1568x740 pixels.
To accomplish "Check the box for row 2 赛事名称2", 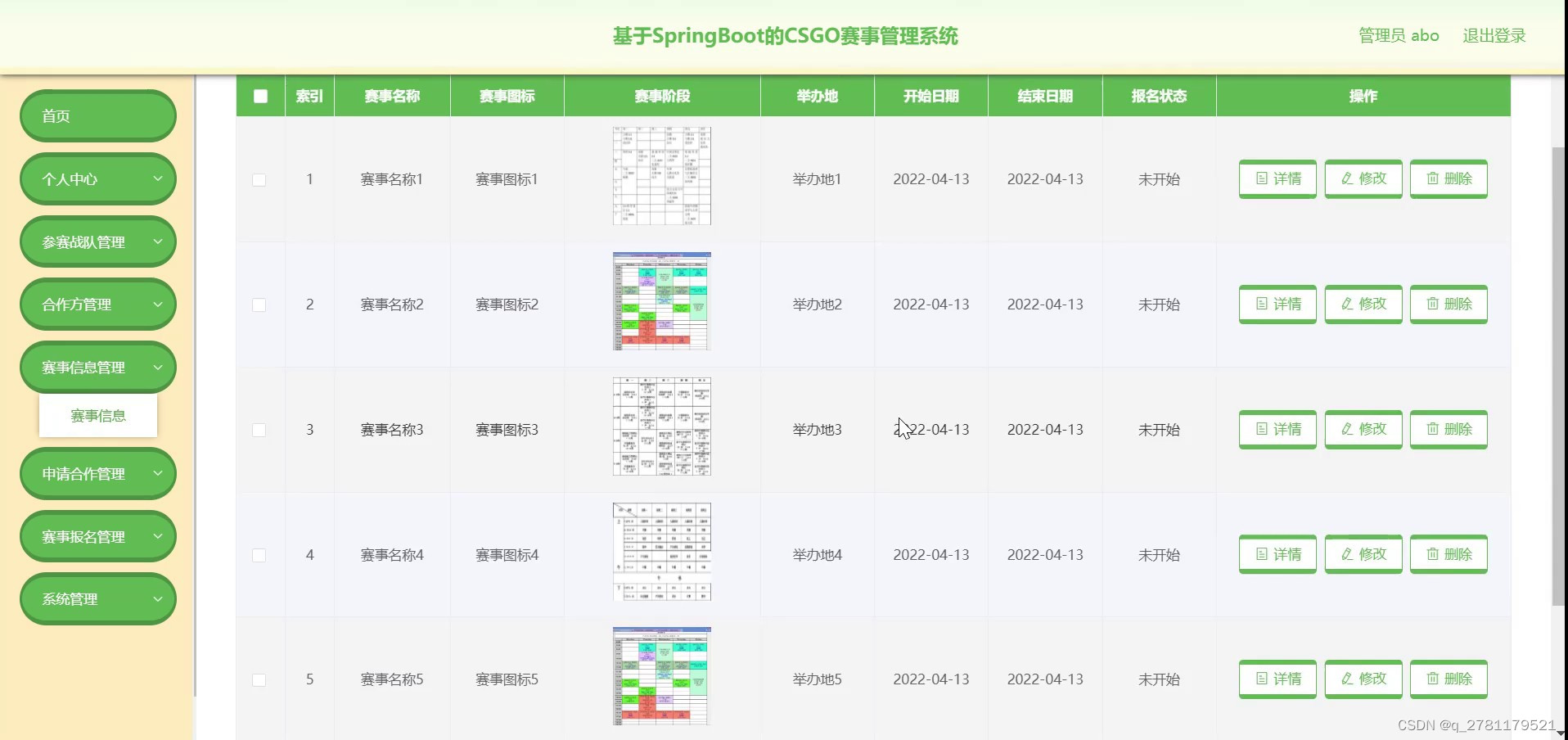I will pyautogui.click(x=259, y=305).
